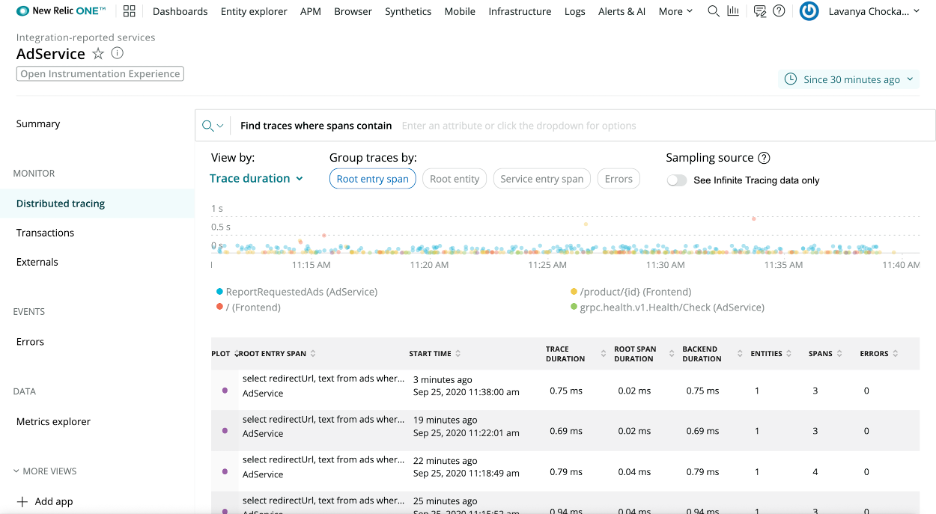Open Errors under EVENTS in sidebar
Screen dimensions: 936x514
(x=30, y=341)
